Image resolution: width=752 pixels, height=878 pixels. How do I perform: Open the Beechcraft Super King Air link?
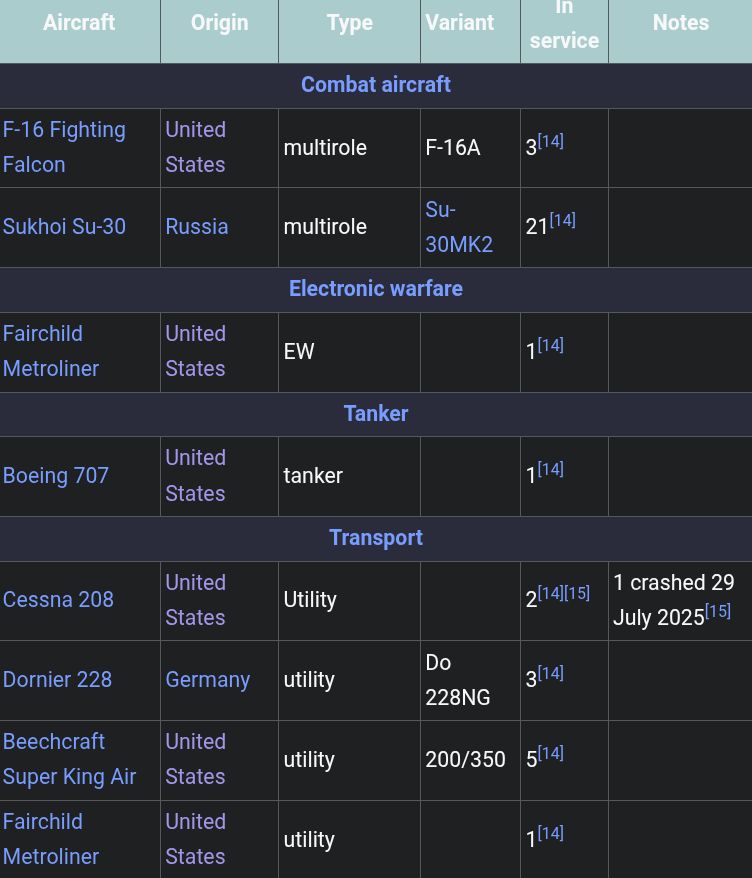[69, 759]
